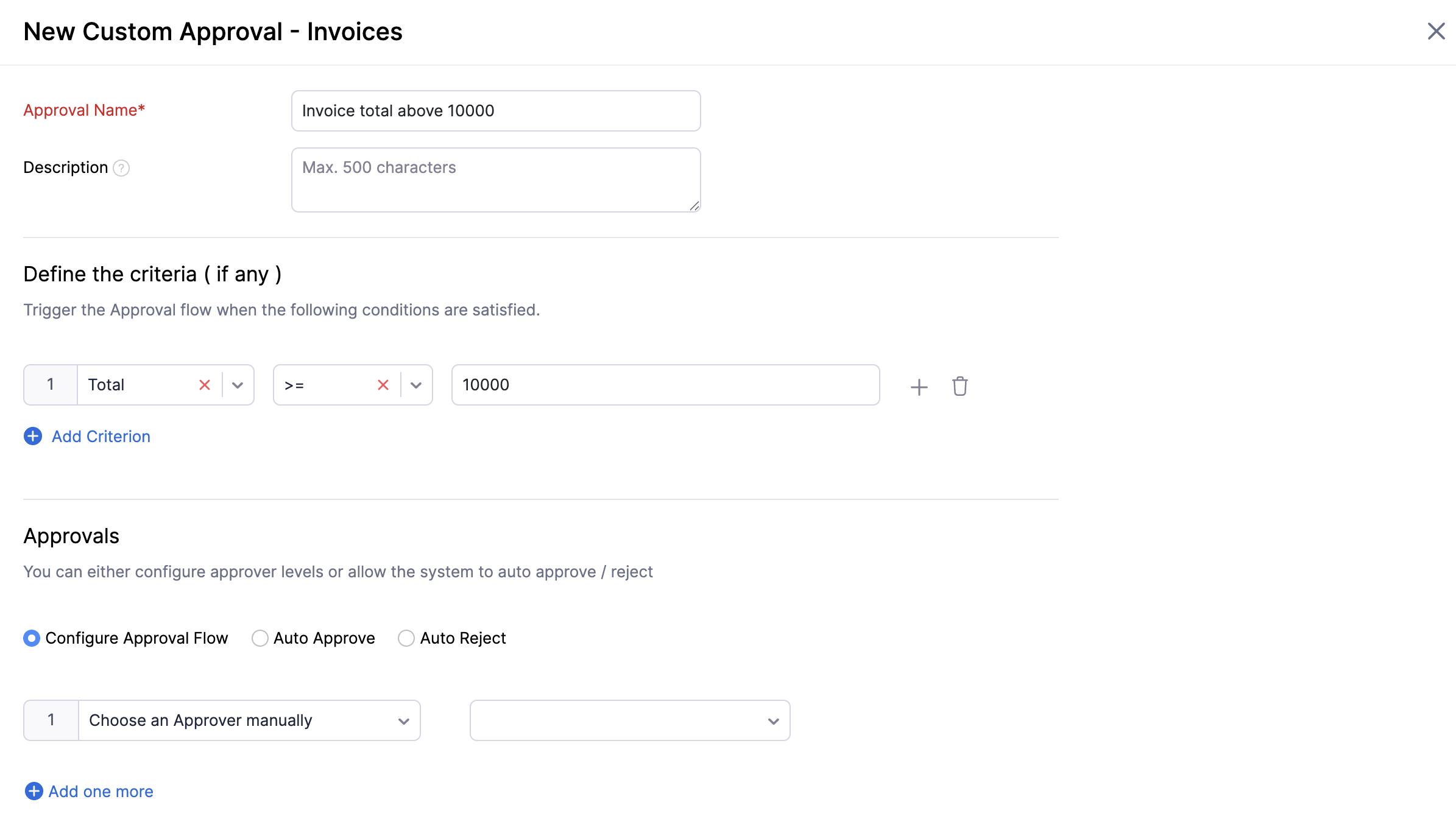Click the Add Criterion link
Screen dimensions: 1456x816
click(100, 436)
